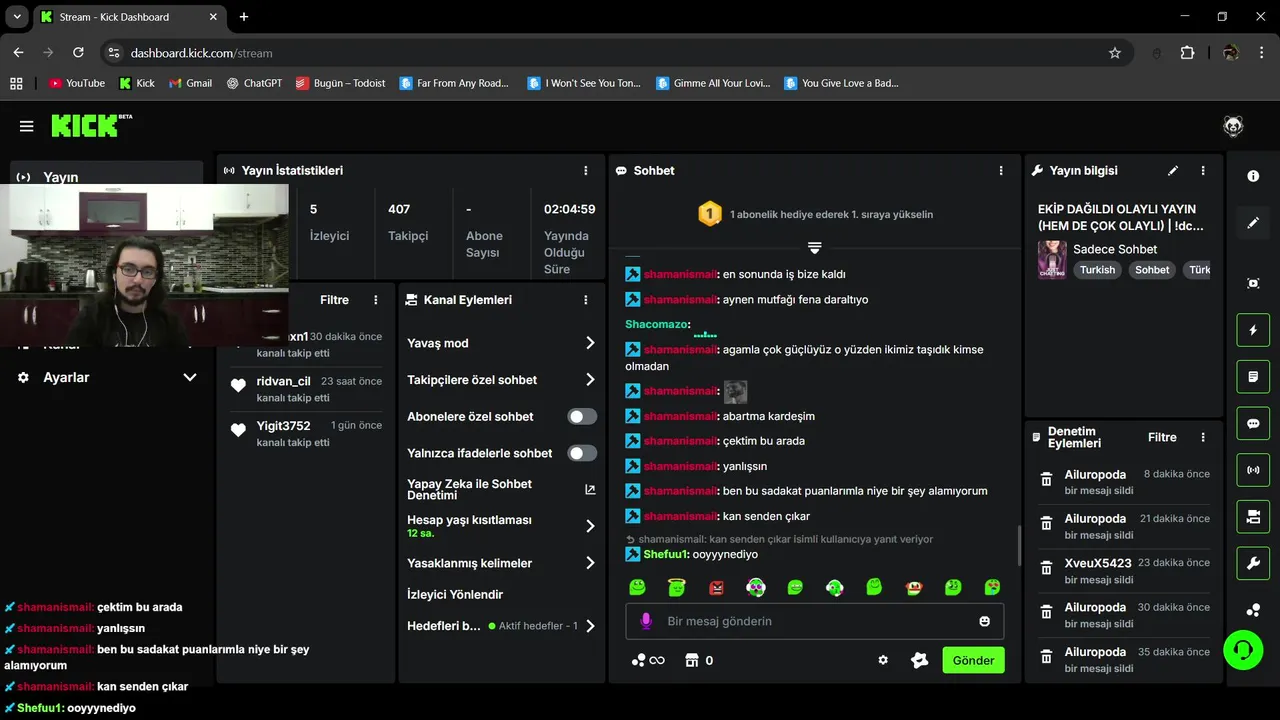Send the message with Gönder button

[x=973, y=660]
